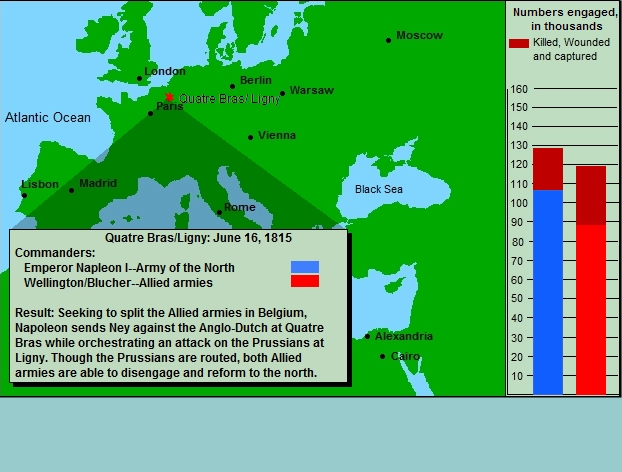Click the red star battle marker
This screenshot has width=622, height=472.
coord(169,97)
